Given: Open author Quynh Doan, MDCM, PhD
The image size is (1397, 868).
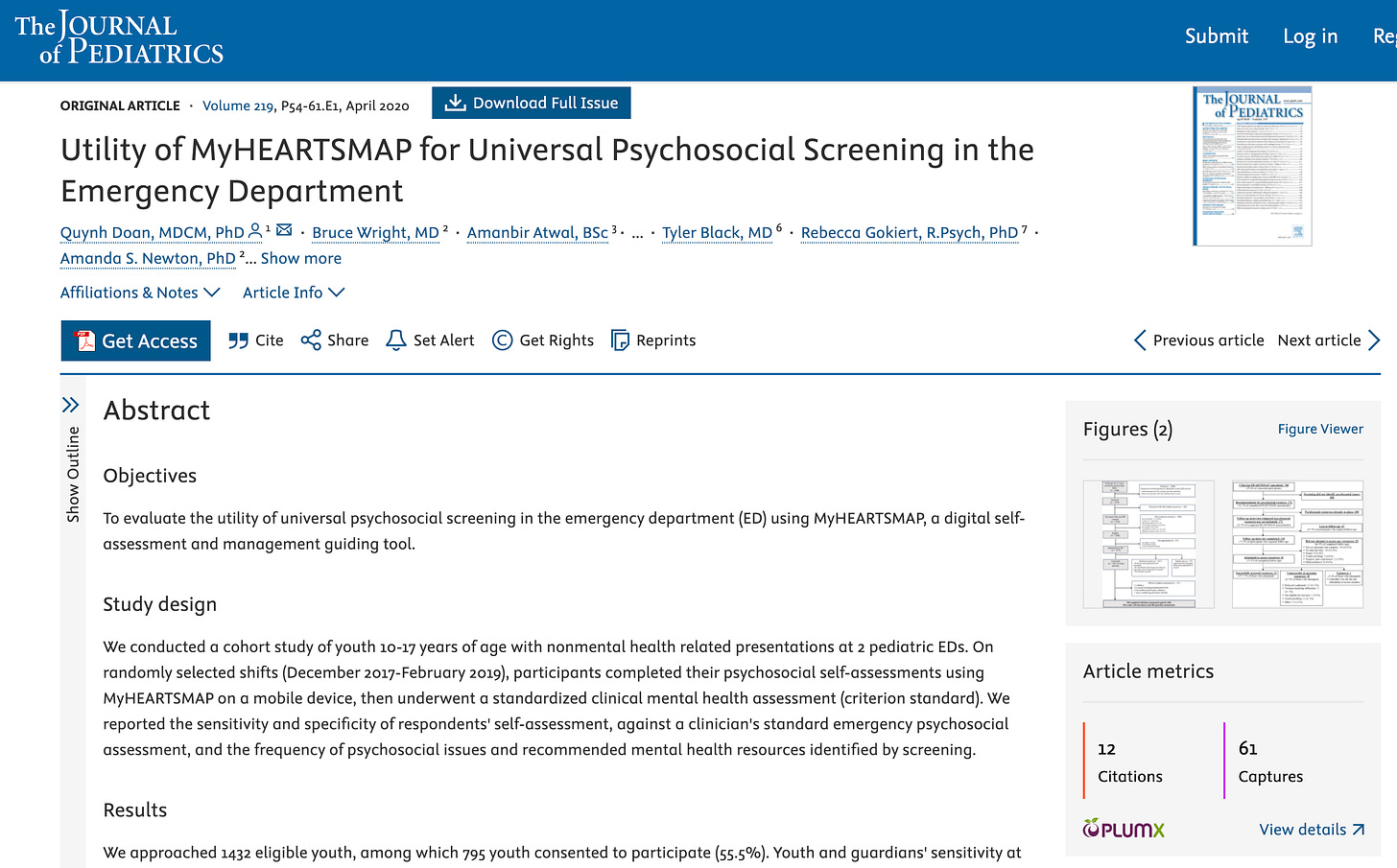Looking at the screenshot, I should pyautogui.click(x=153, y=233).
